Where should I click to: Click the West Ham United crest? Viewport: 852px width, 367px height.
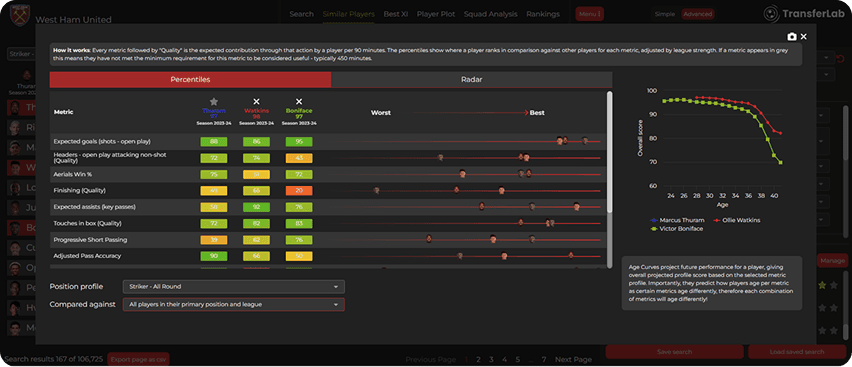click(21, 14)
